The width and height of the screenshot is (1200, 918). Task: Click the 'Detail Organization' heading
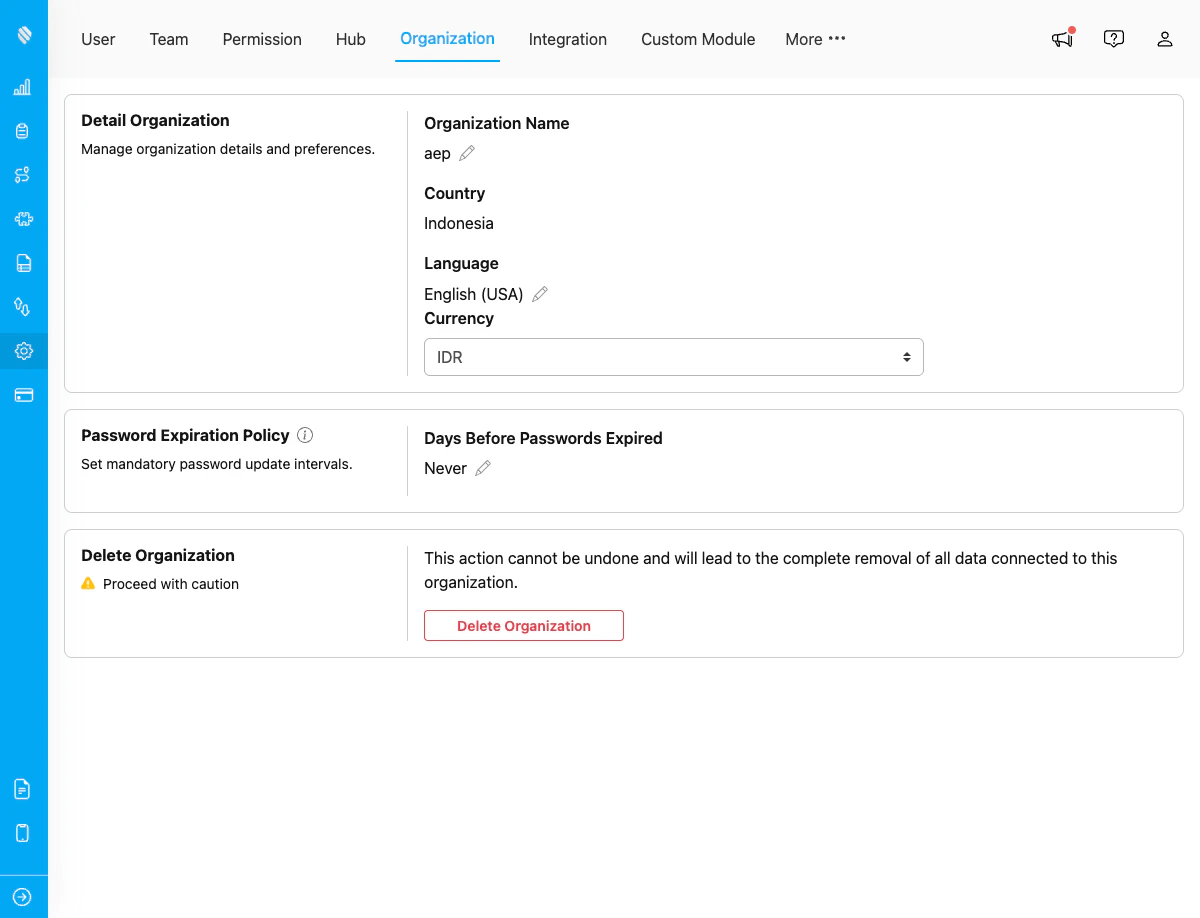(x=155, y=120)
